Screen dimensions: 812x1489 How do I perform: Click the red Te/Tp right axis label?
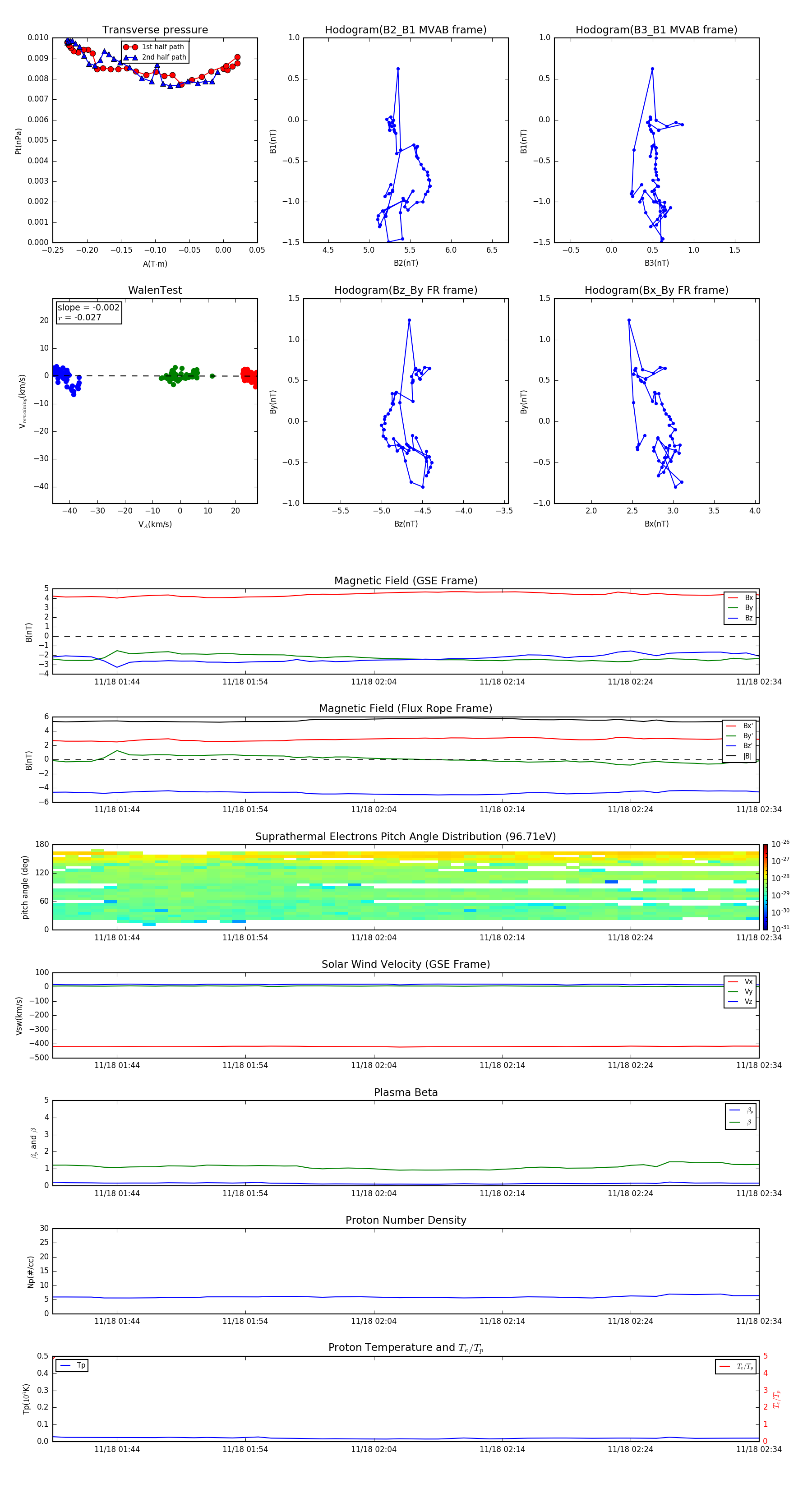[777, 1399]
